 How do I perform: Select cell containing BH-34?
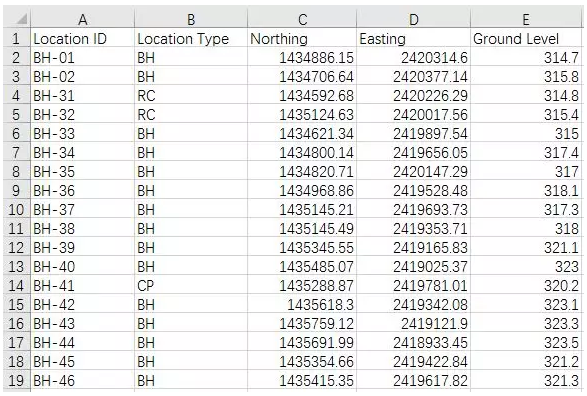tap(82, 153)
